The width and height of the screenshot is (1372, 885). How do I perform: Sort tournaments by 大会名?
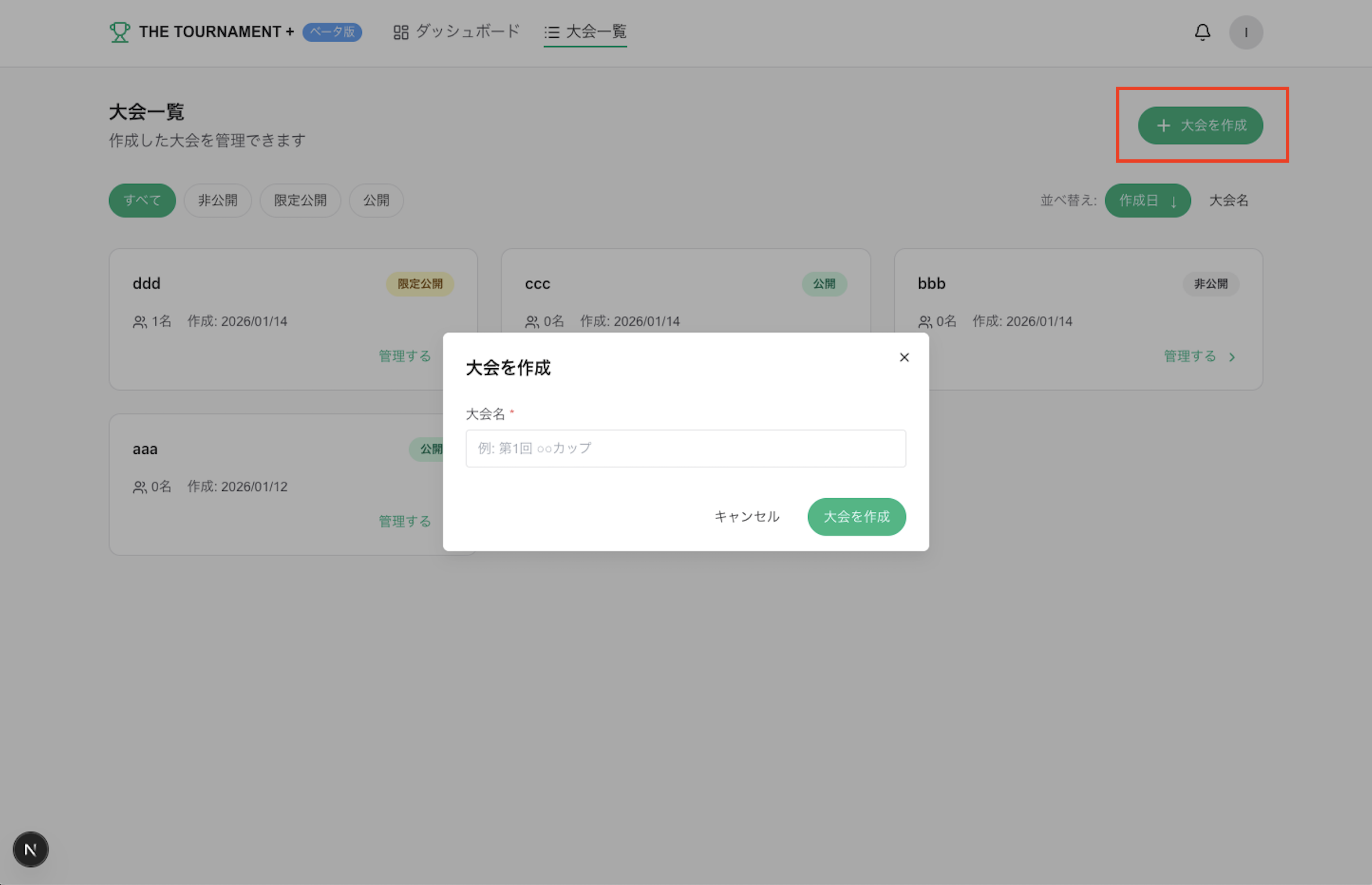(1228, 200)
